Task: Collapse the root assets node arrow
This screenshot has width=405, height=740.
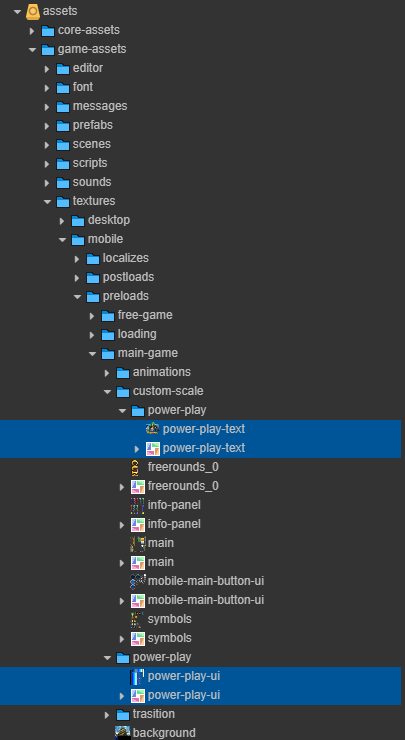Action: click(x=18, y=11)
